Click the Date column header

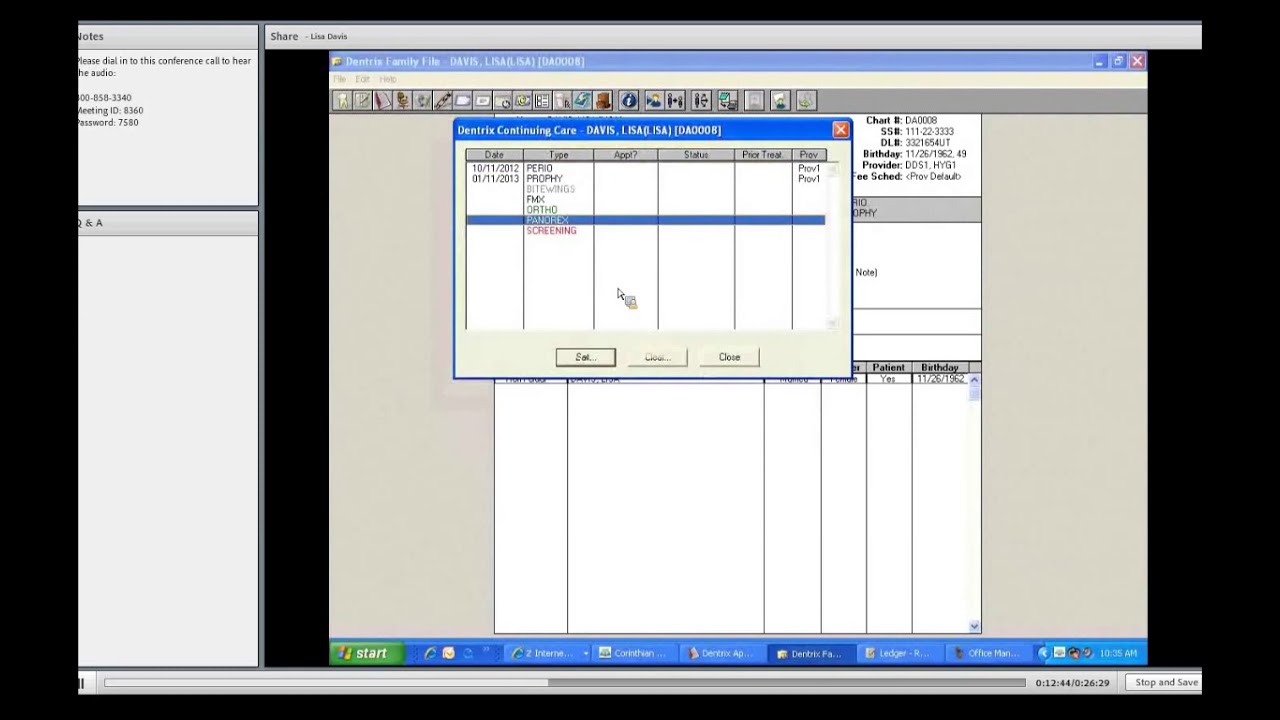pos(494,155)
